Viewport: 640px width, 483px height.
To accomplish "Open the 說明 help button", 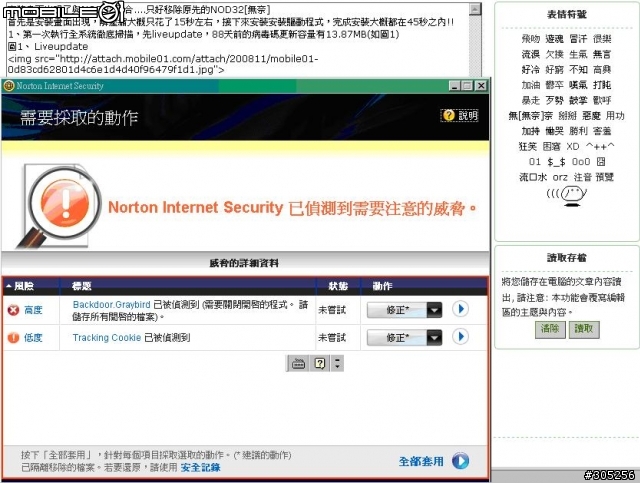I will click(x=460, y=116).
